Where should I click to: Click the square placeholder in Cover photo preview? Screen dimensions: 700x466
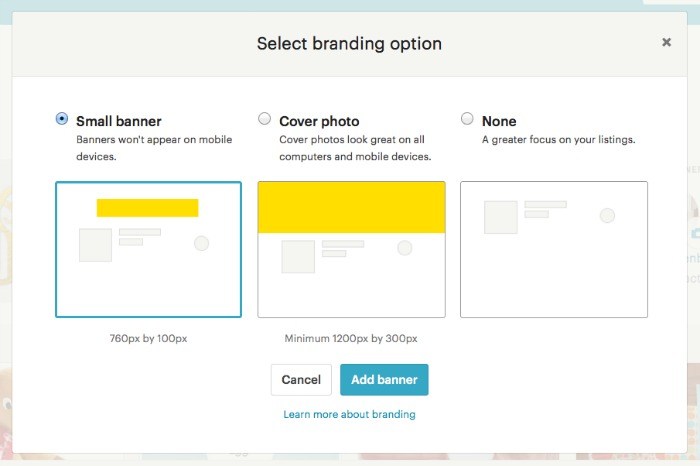(x=298, y=256)
